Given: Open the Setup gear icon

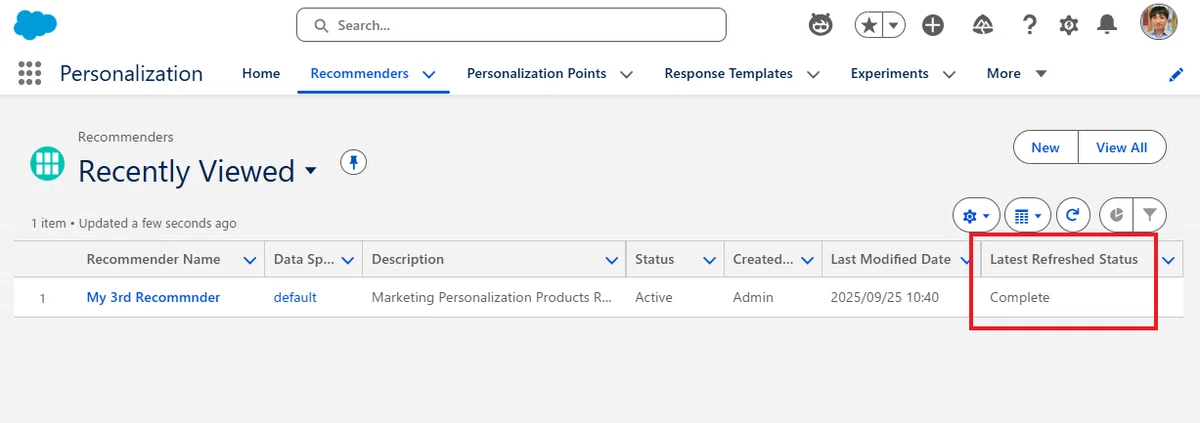Looking at the screenshot, I should pos(1069,25).
